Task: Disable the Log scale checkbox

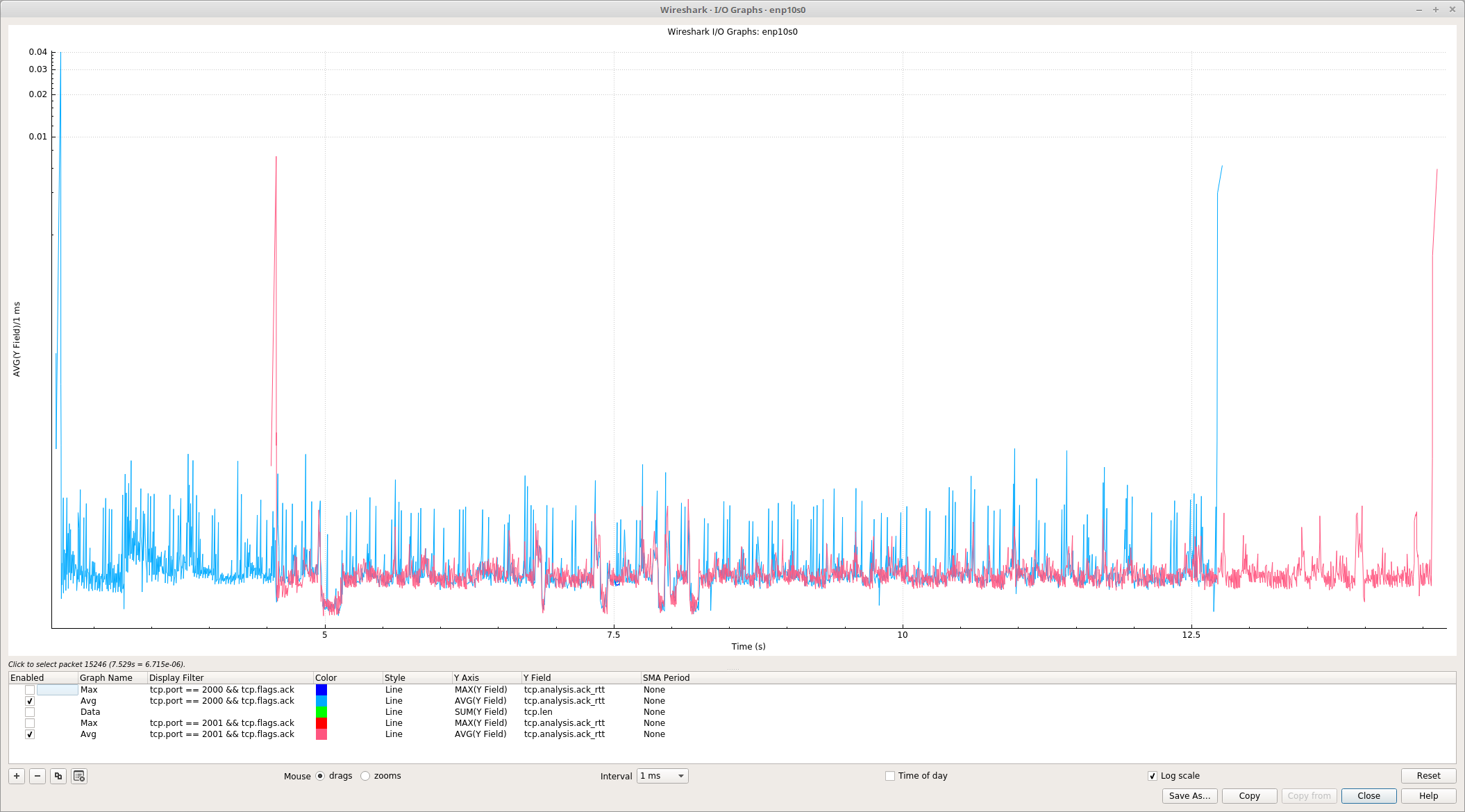Action: click(x=1153, y=776)
